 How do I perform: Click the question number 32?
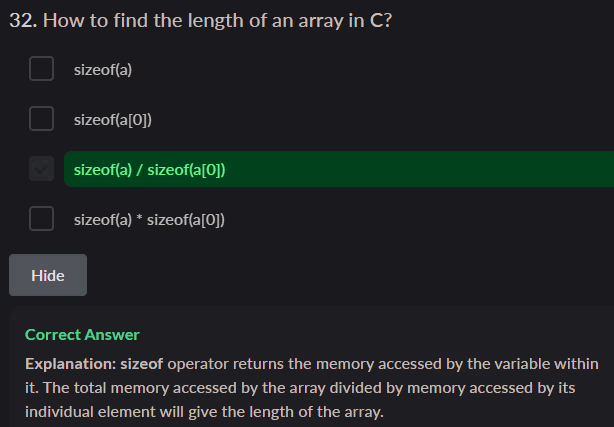point(19,21)
